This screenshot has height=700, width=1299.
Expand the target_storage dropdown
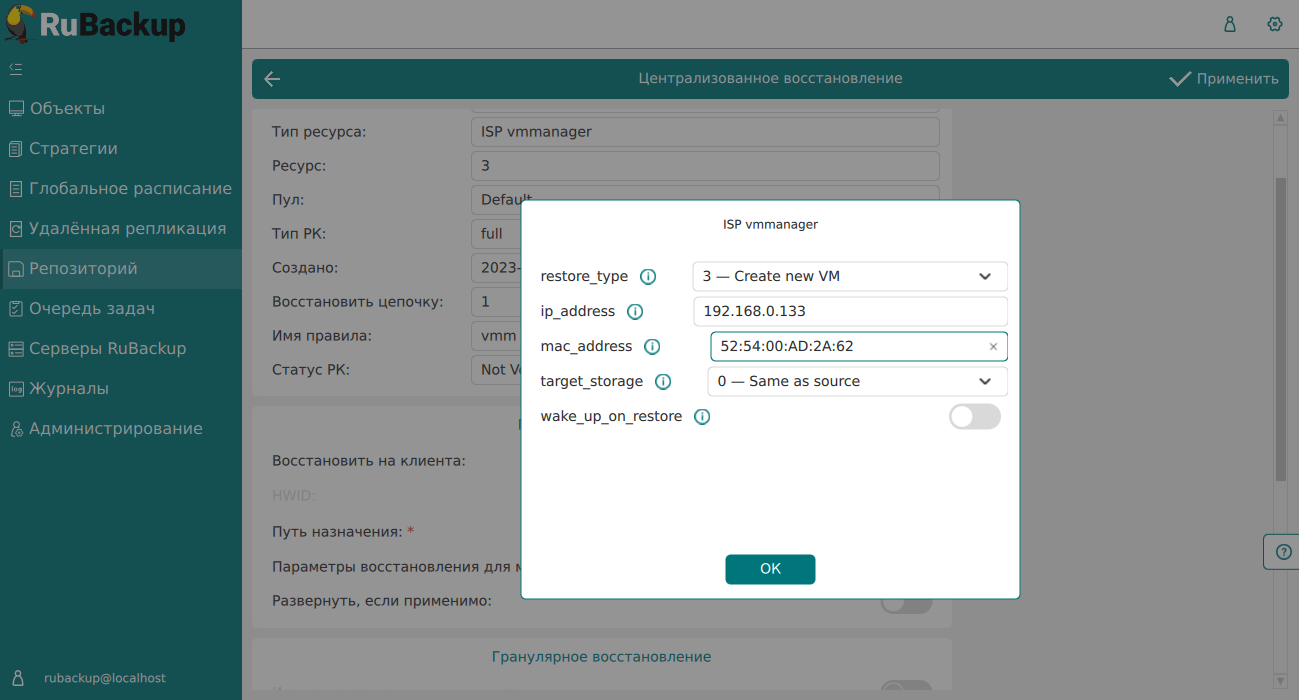856,381
